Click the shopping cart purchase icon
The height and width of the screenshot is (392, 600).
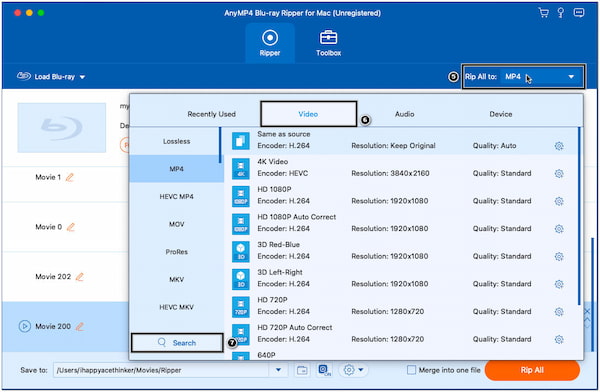[543, 13]
